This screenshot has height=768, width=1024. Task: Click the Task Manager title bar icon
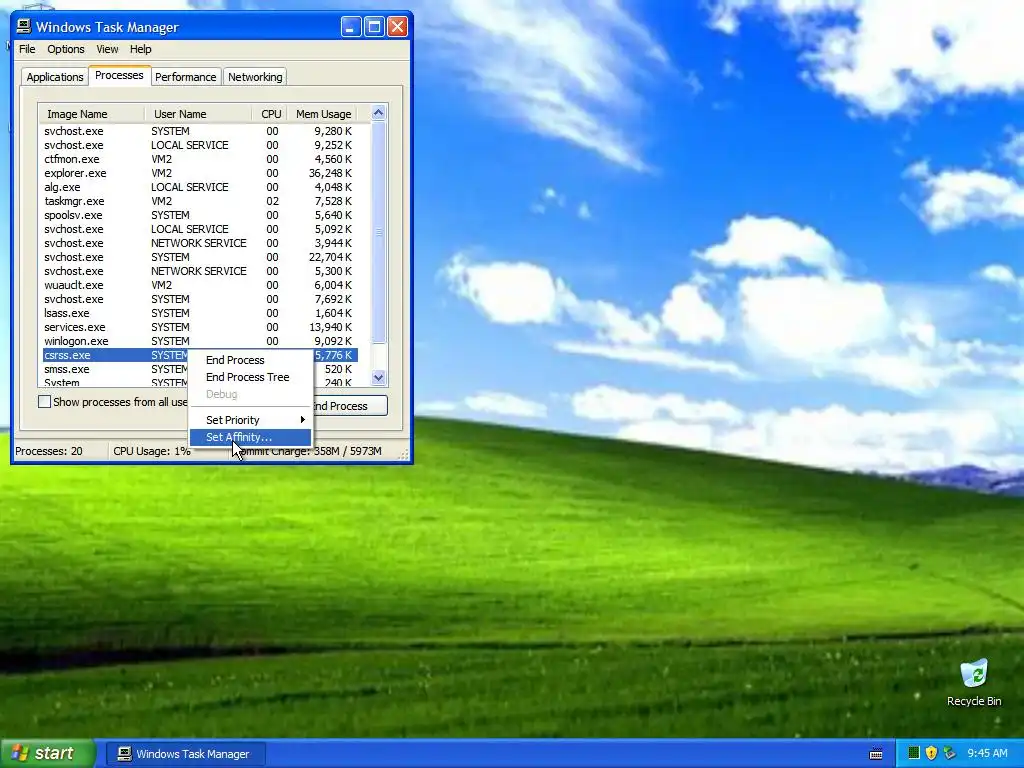[x=24, y=26]
